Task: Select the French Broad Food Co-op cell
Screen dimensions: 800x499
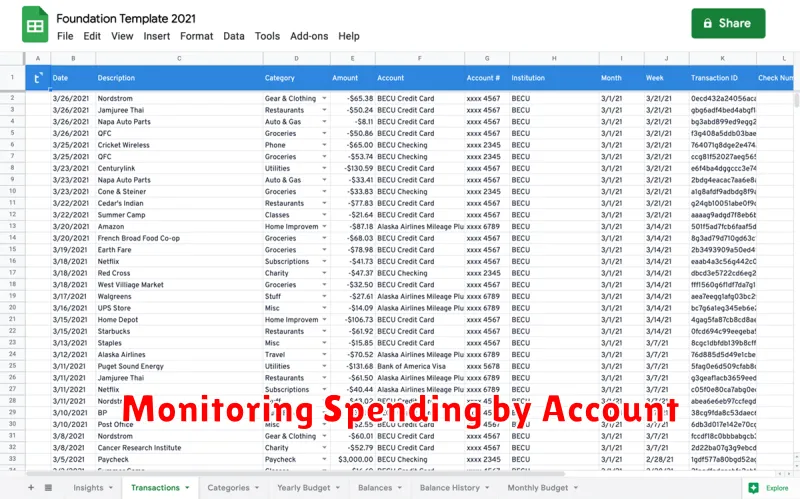Action: 179,238
